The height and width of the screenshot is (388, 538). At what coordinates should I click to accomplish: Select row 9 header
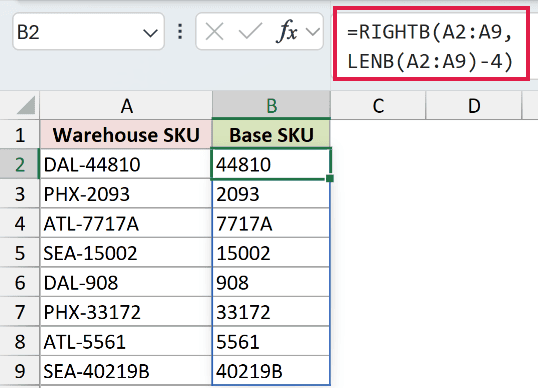[20, 371]
